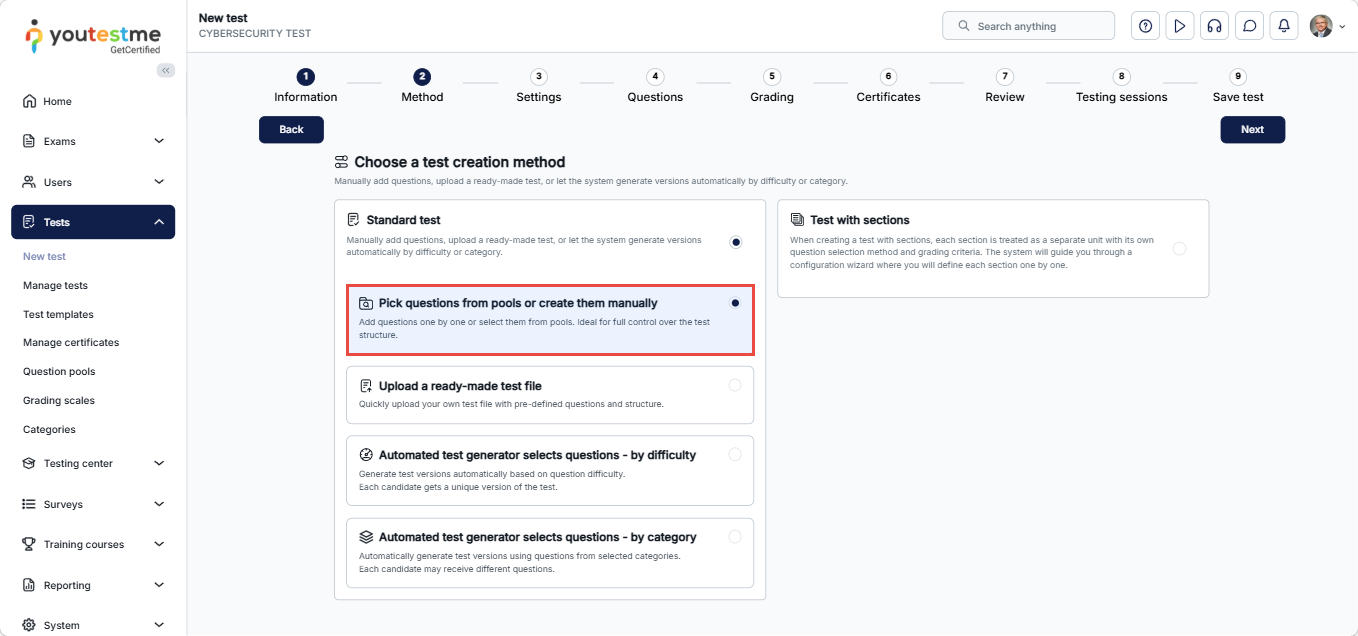Click the Search anything input field

pos(1028,26)
